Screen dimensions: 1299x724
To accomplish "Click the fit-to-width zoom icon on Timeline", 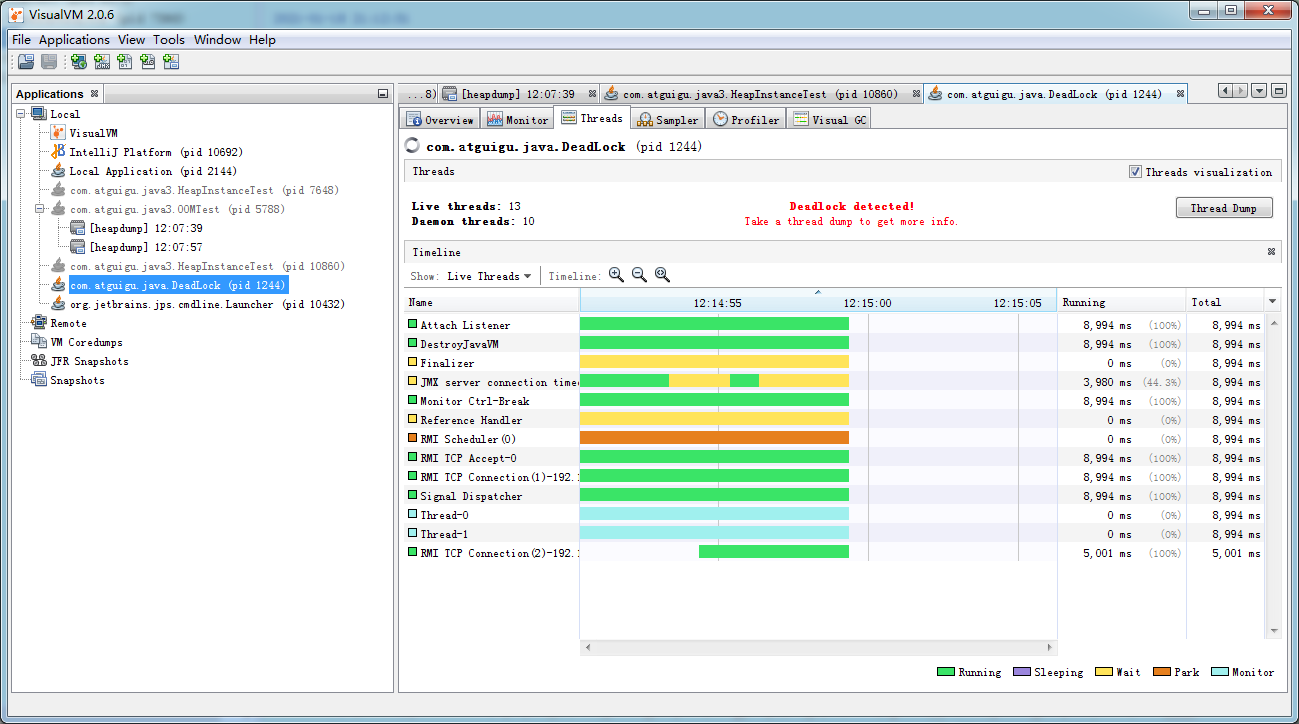I will tap(662, 275).
